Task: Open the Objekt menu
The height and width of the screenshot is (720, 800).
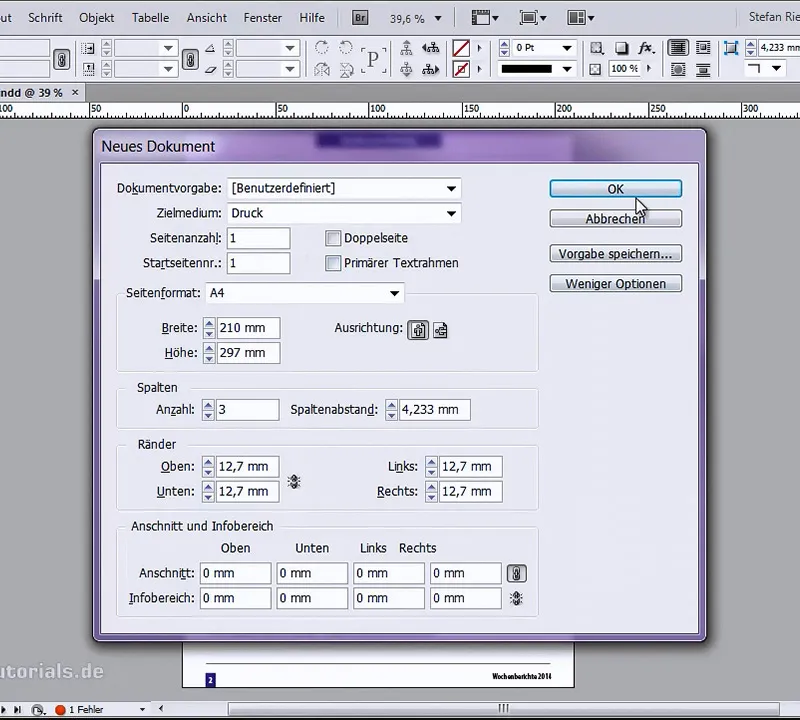Action: [96, 18]
